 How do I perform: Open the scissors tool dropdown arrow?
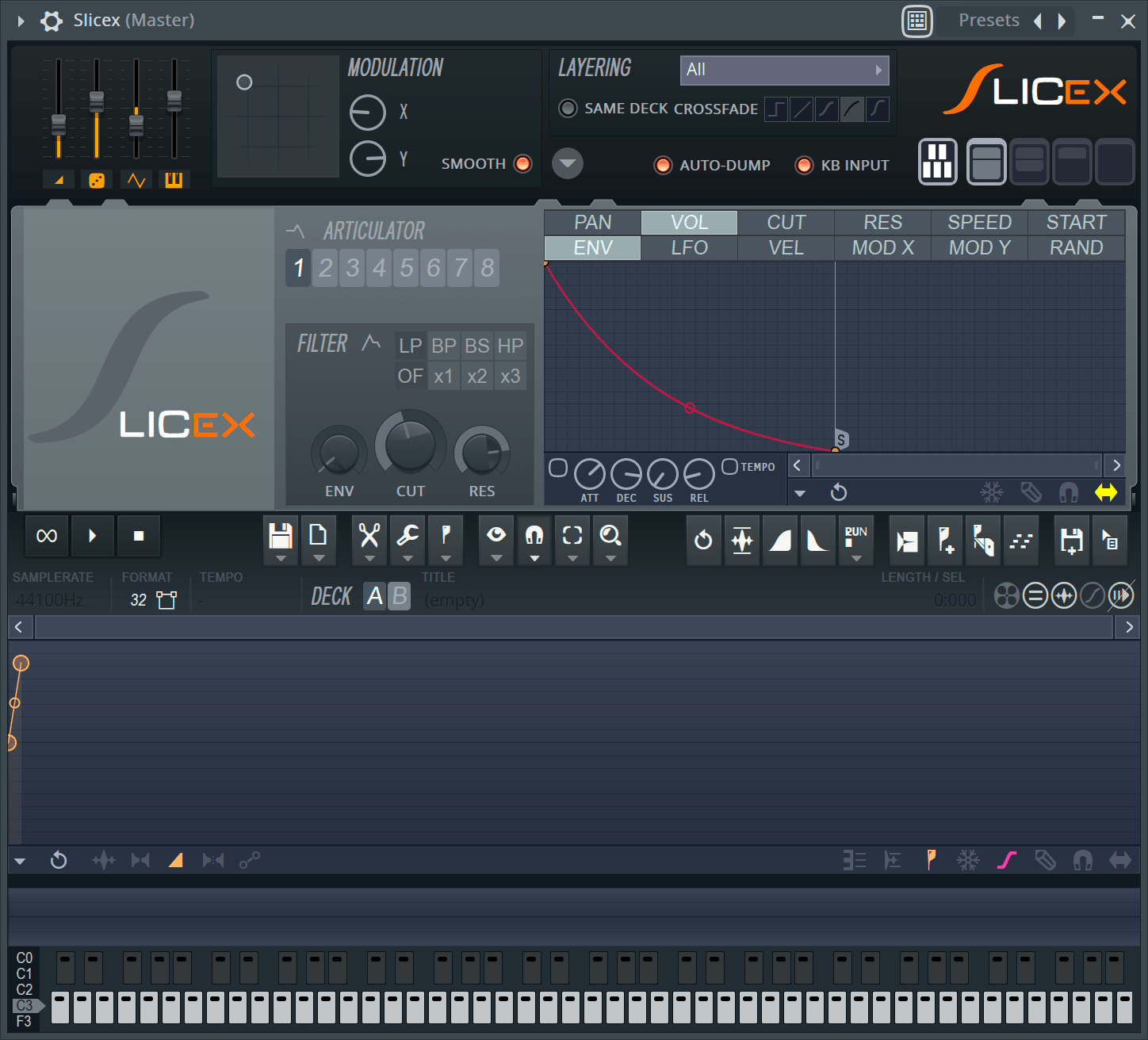coord(369,557)
